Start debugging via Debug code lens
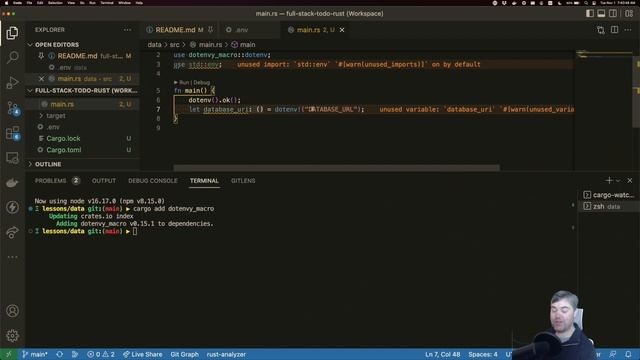 click(202, 82)
